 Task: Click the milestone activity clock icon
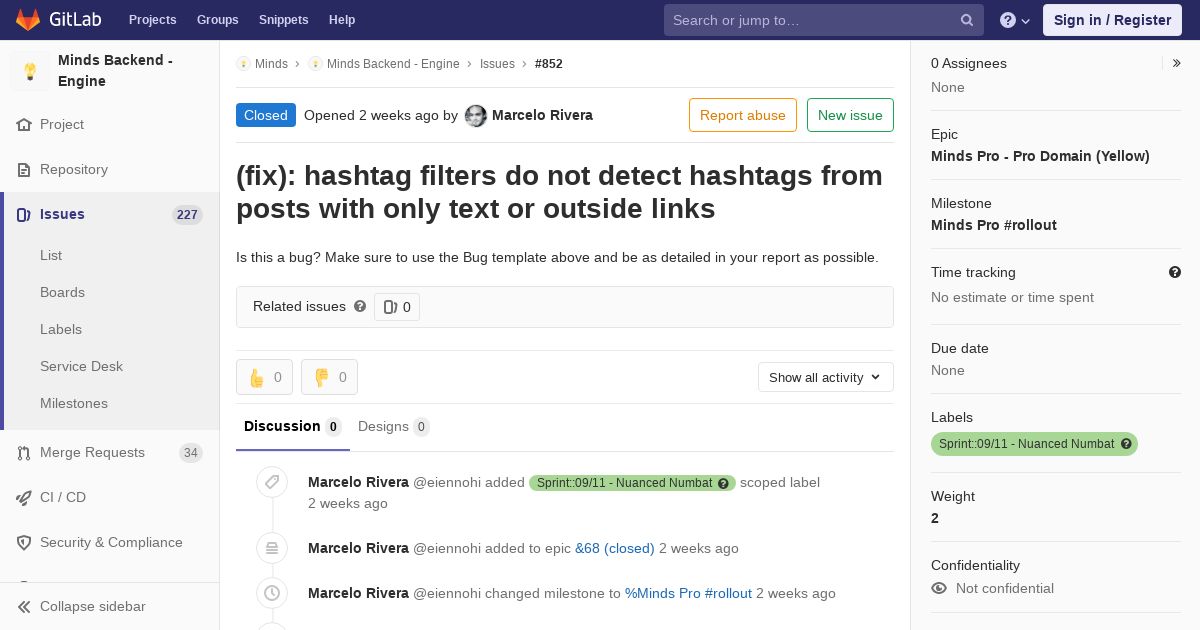click(272, 593)
